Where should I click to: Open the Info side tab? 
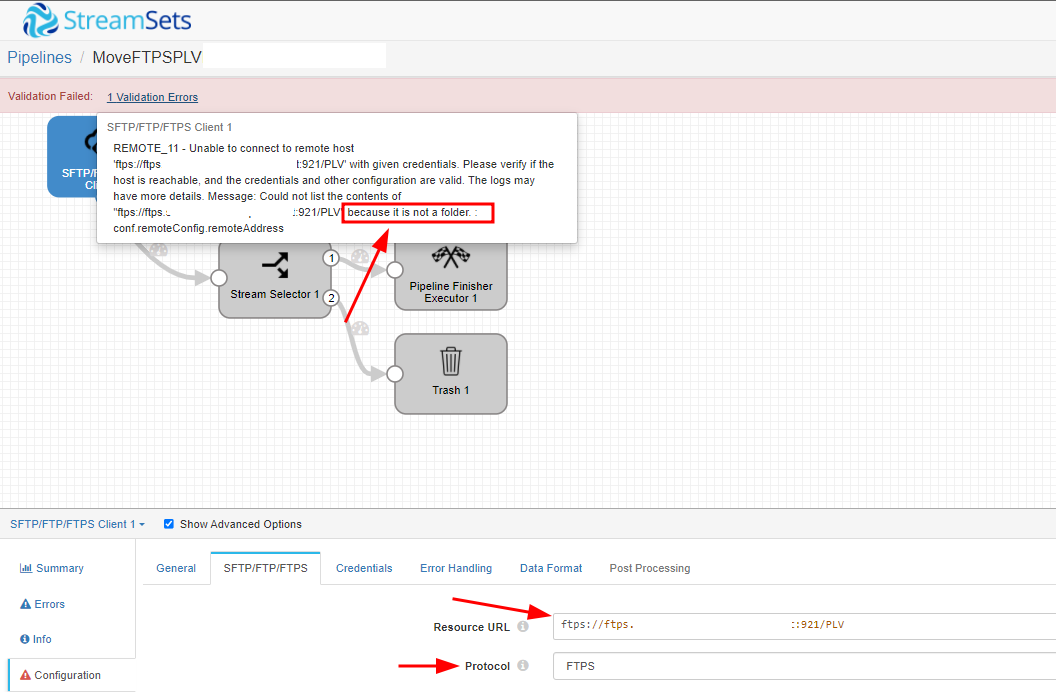point(36,639)
